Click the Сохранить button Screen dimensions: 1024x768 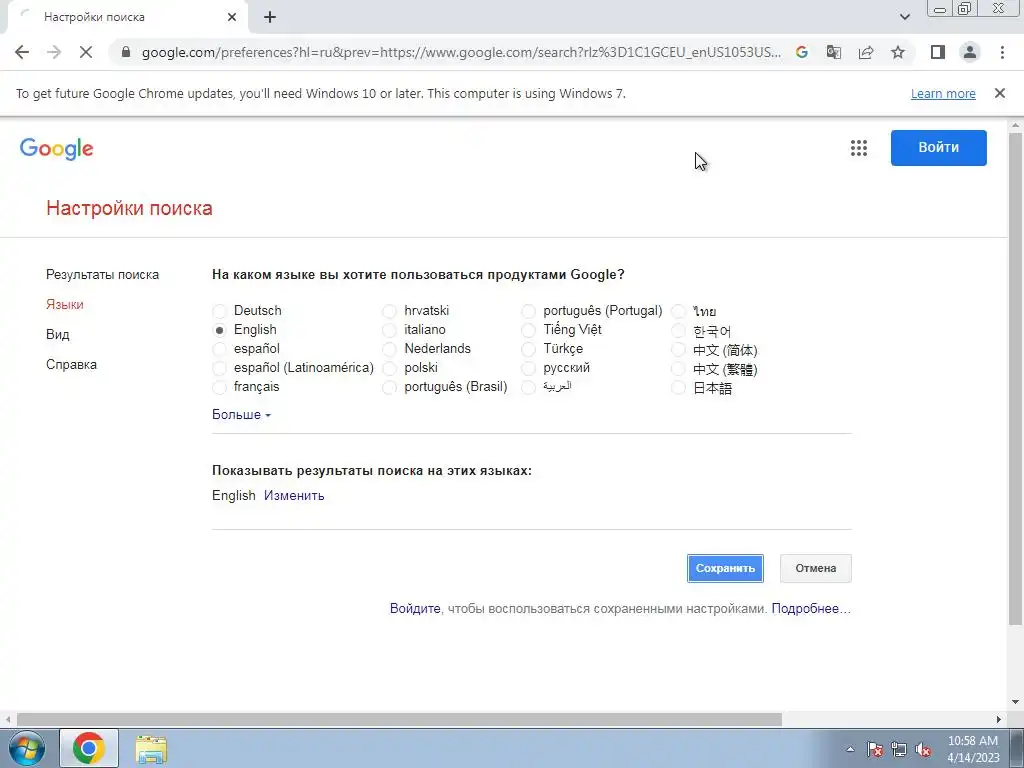tap(725, 568)
